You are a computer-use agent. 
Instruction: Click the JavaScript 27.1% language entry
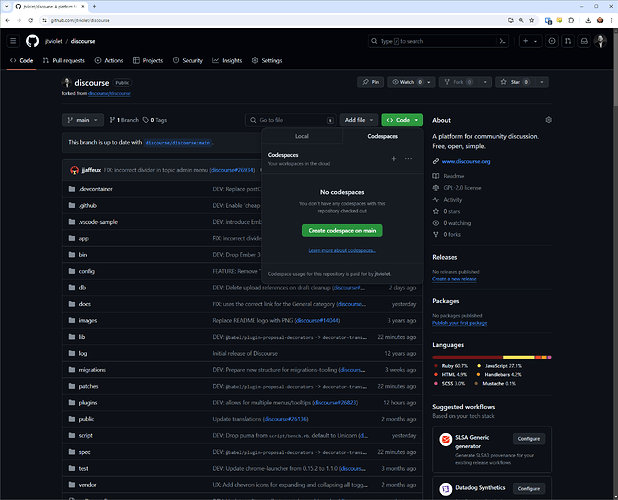point(499,366)
